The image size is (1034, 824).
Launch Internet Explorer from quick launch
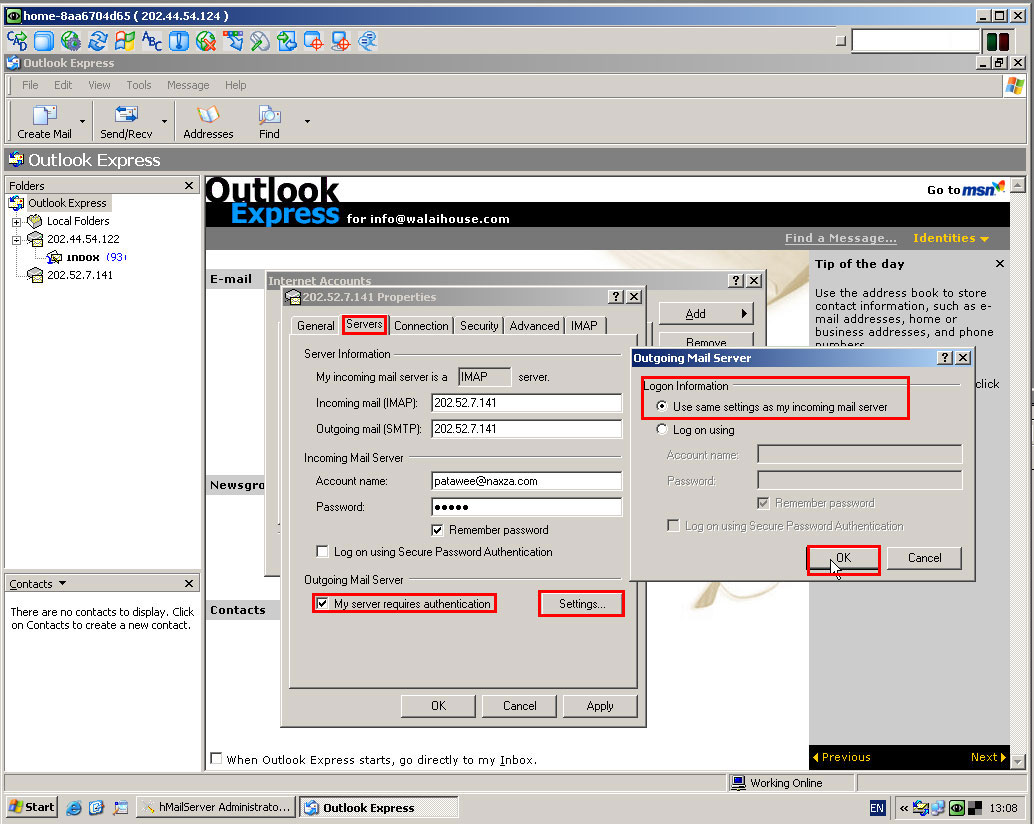(74, 808)
